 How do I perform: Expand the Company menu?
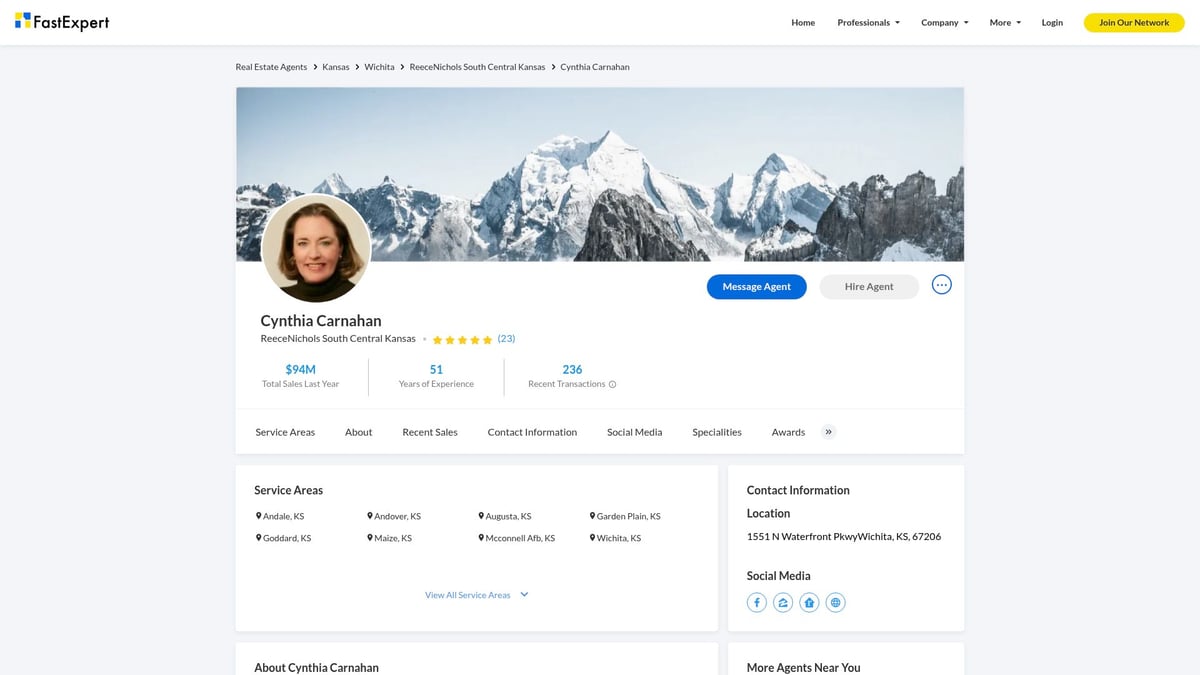(x=943, y=22)
